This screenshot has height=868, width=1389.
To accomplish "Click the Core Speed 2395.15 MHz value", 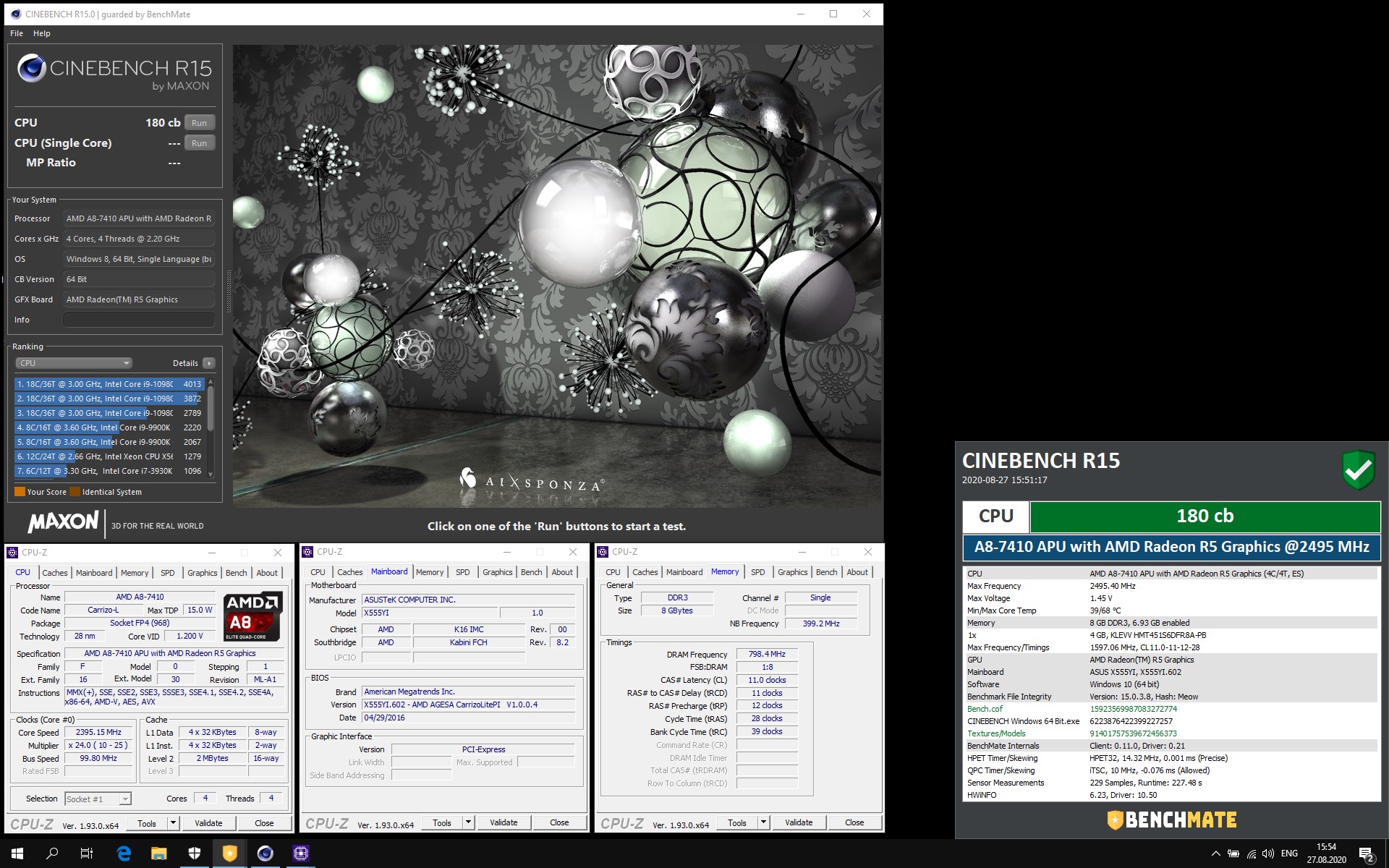I will [x=98, y=732].
